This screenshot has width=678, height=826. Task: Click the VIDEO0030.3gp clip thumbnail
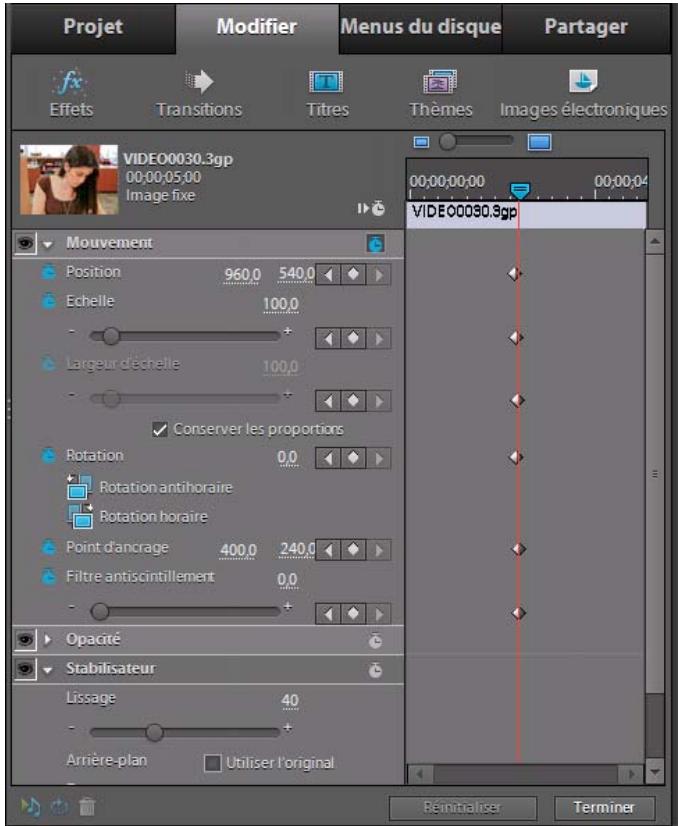pyautogui.click(x=69, y=180)
